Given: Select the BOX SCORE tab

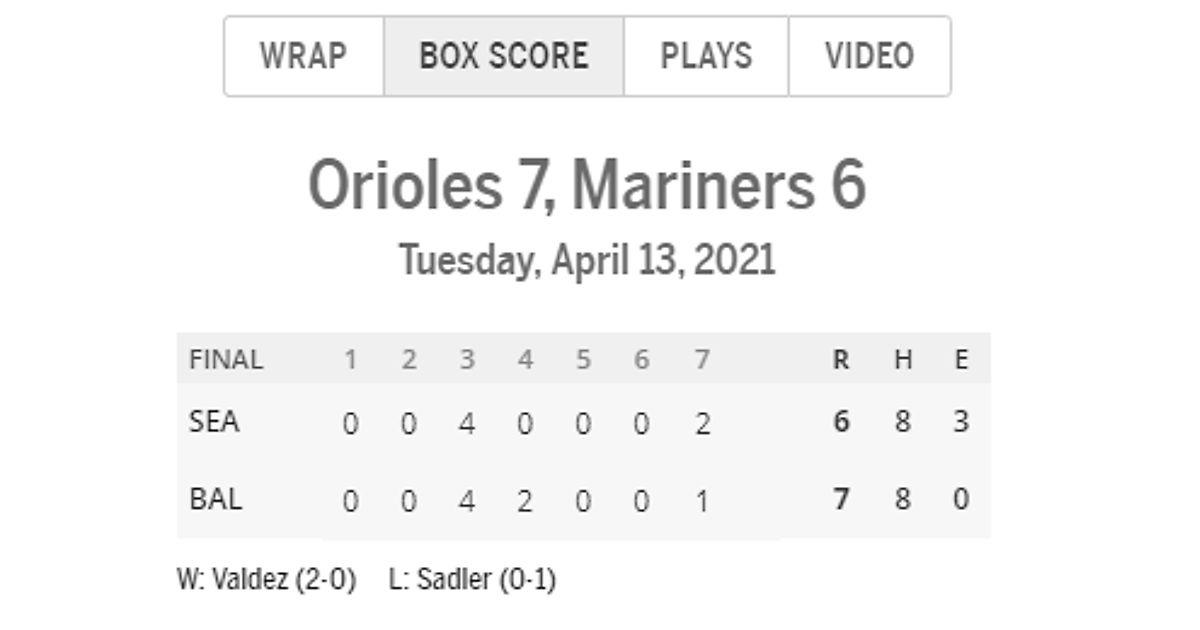Looking at the screenshot, I should (x=504, y=56).
